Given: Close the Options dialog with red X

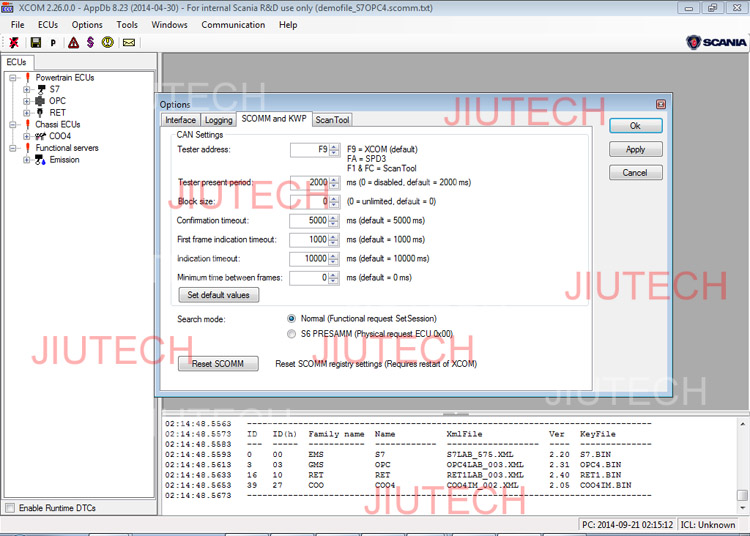Looking at the screenshot, I should pyautogui.click(x=661, y=104).
